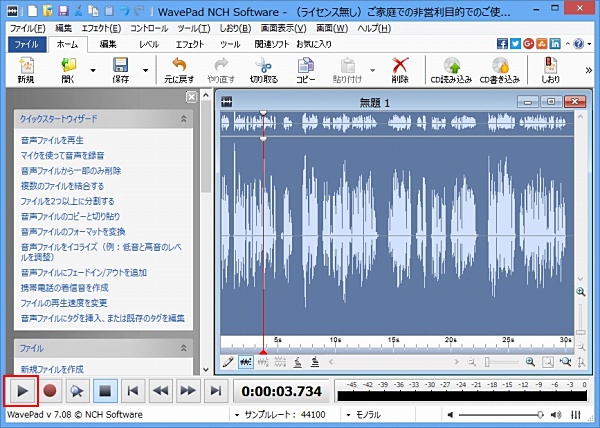Share on Twitter via the ribbon icon
This screenshot has width=600, height=428.
515,44
